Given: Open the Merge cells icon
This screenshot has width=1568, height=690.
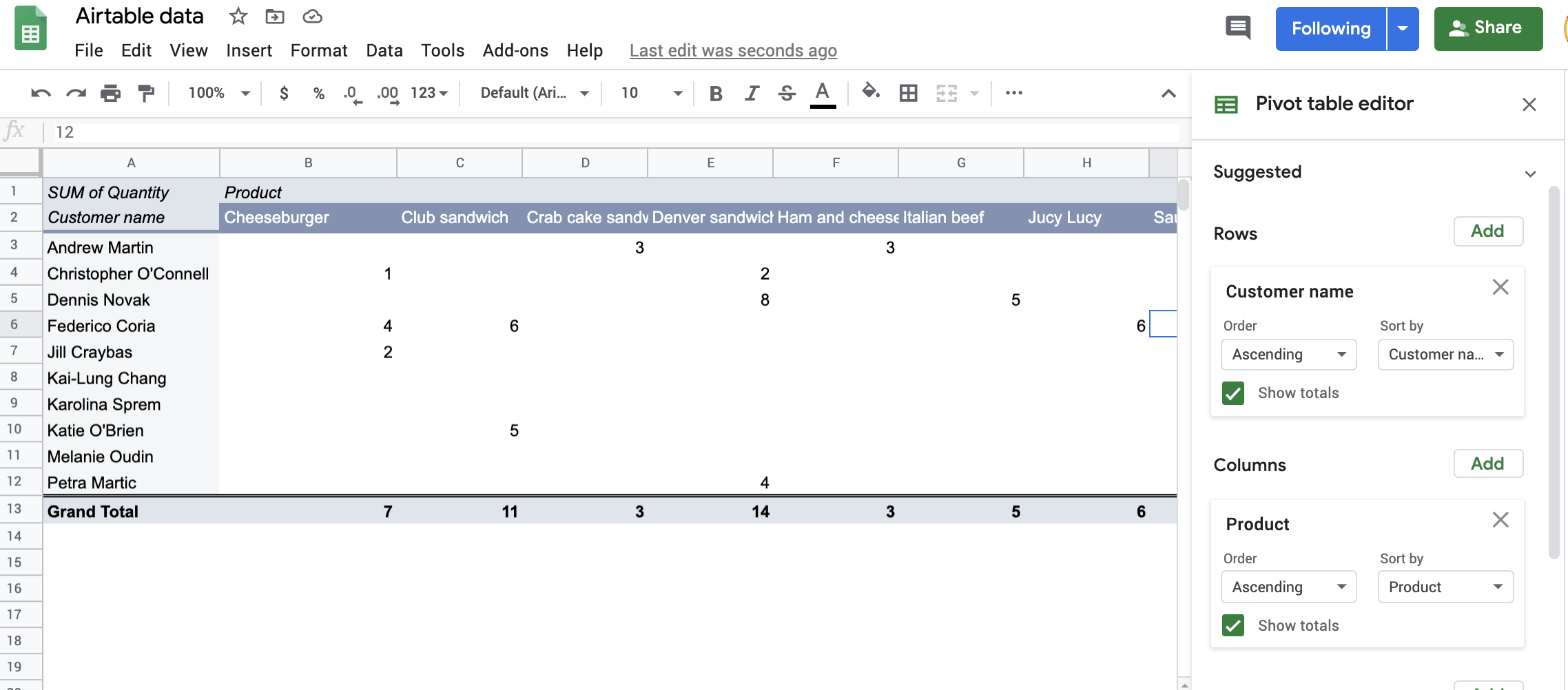Looking at the screenshot, I should (x=947, y=93).
